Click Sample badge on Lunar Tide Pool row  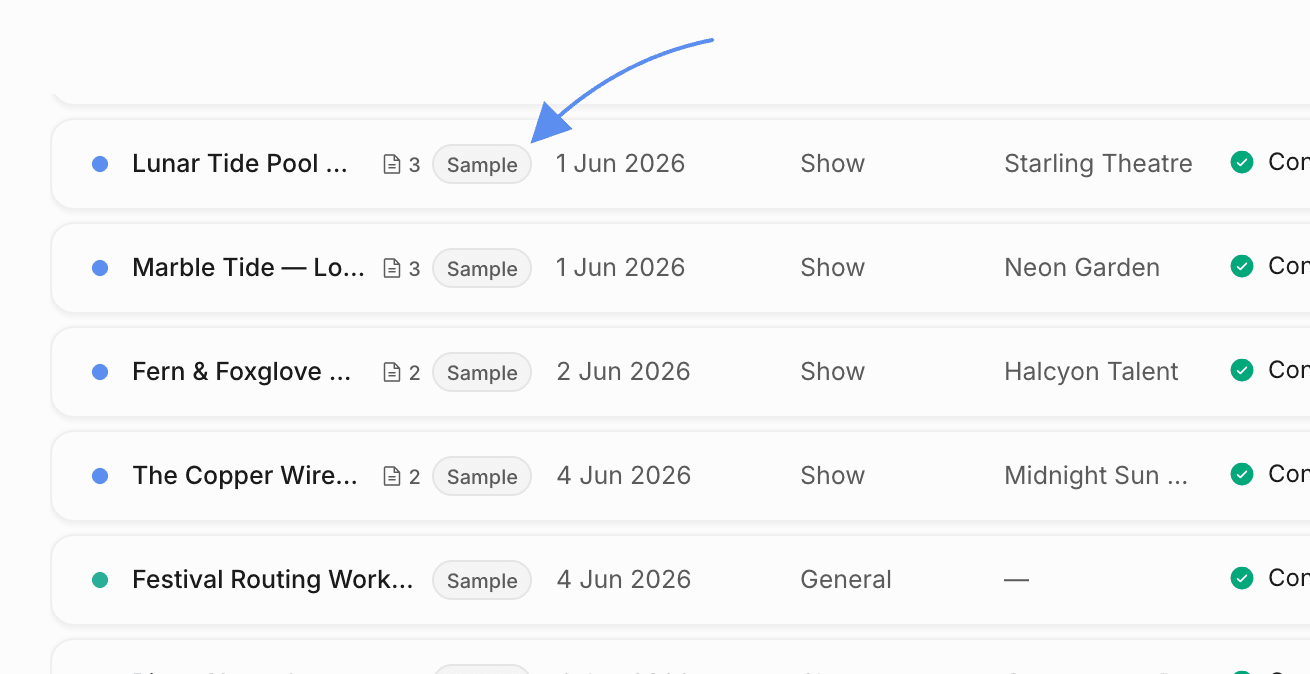(x=482, y=164)
